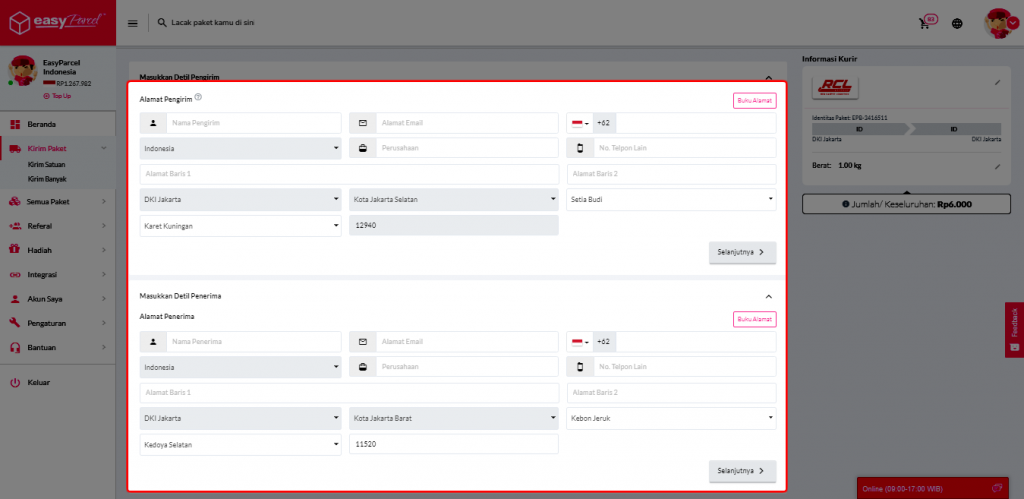Collapse the Masukkan Detil Penerima section
1024x499 pixels.
click(768, 297)
